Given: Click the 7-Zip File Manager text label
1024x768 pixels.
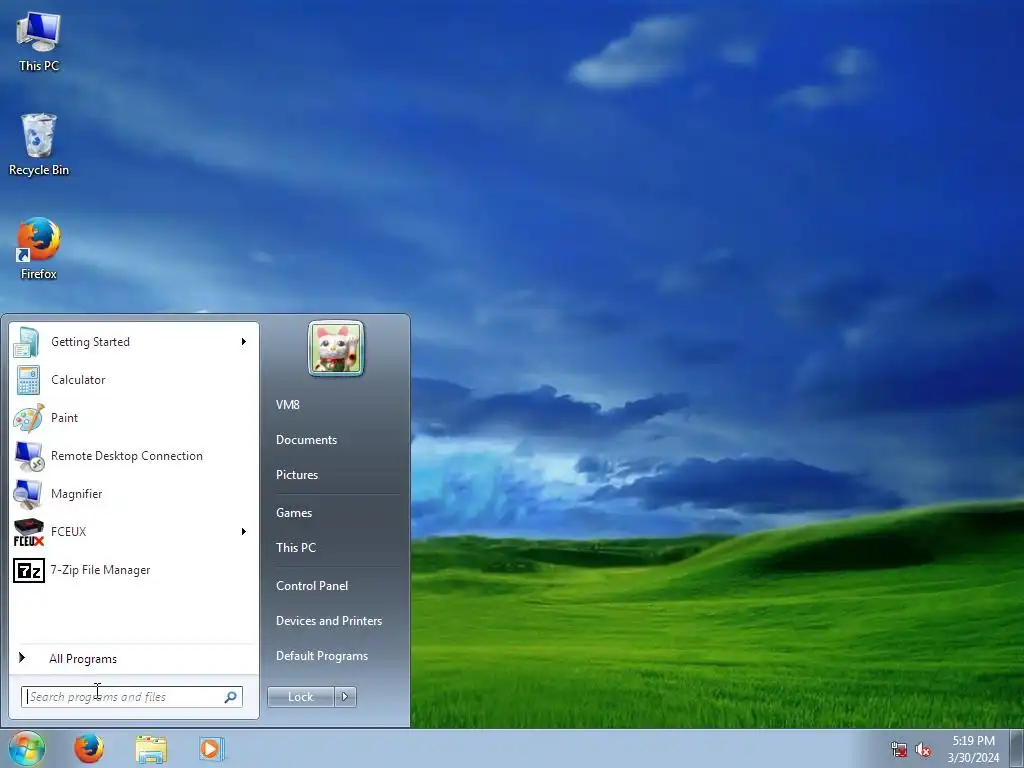Looking at the screenshot, I should pyautogui.click(x=100, y=570).
